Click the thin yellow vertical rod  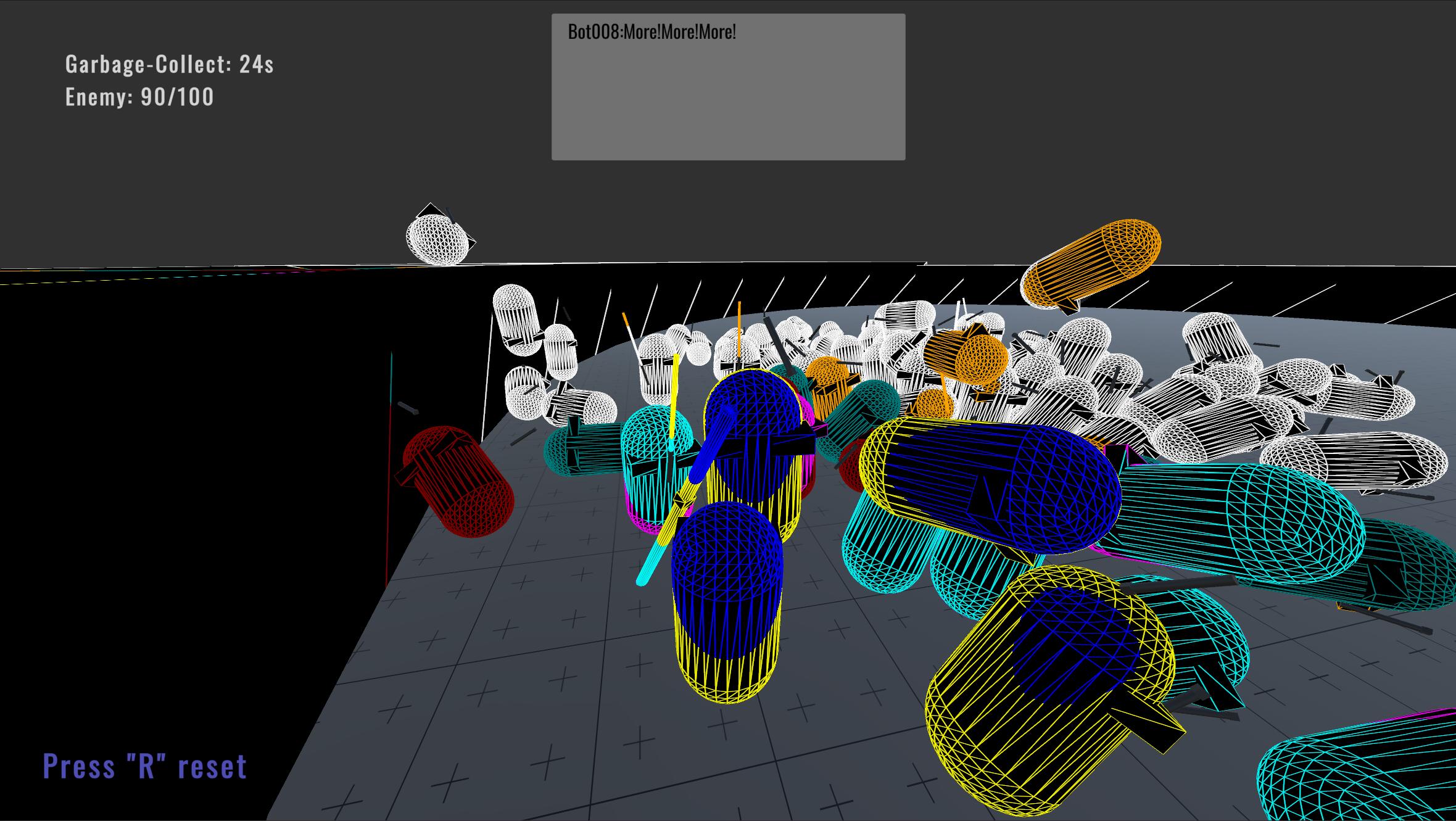(674, 395)
